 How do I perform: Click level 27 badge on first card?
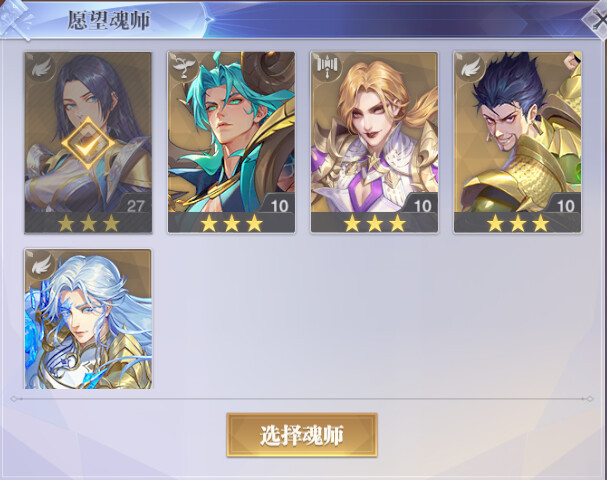pyautogui.click(x=135, y=205)
